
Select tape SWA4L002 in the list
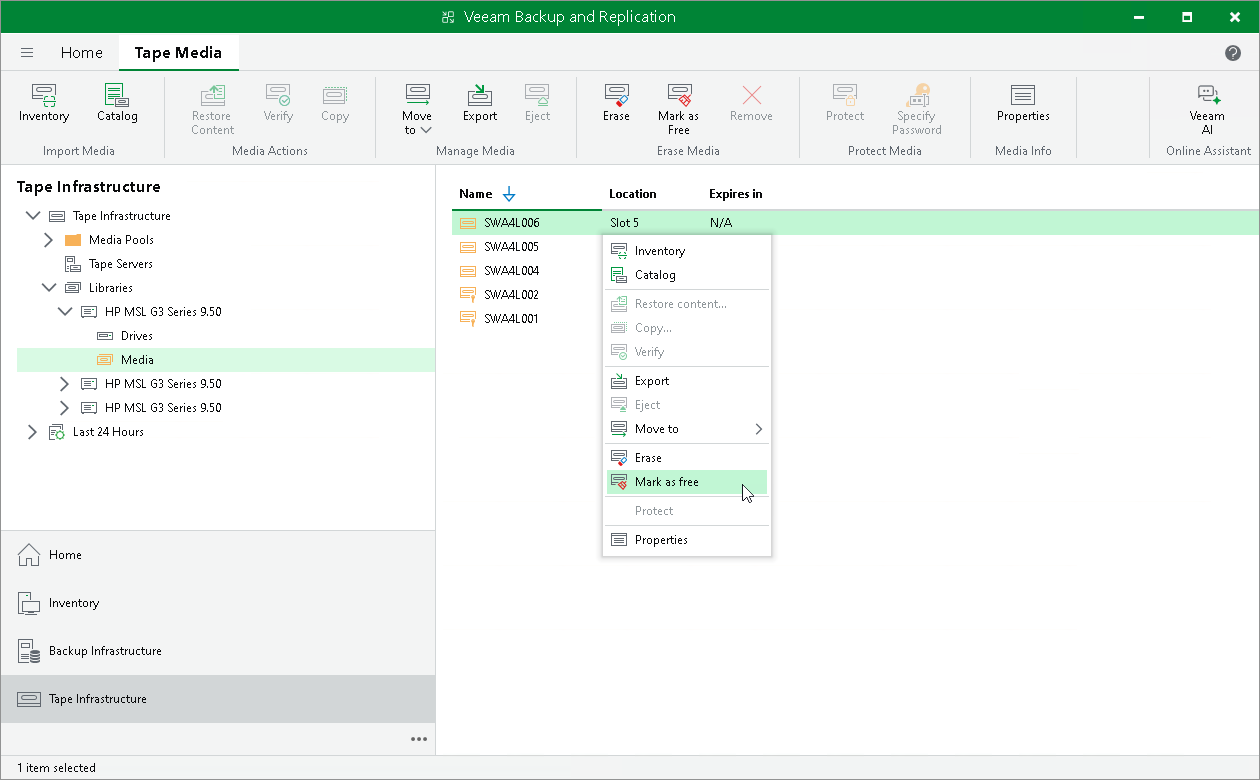[x=511, y=295]
